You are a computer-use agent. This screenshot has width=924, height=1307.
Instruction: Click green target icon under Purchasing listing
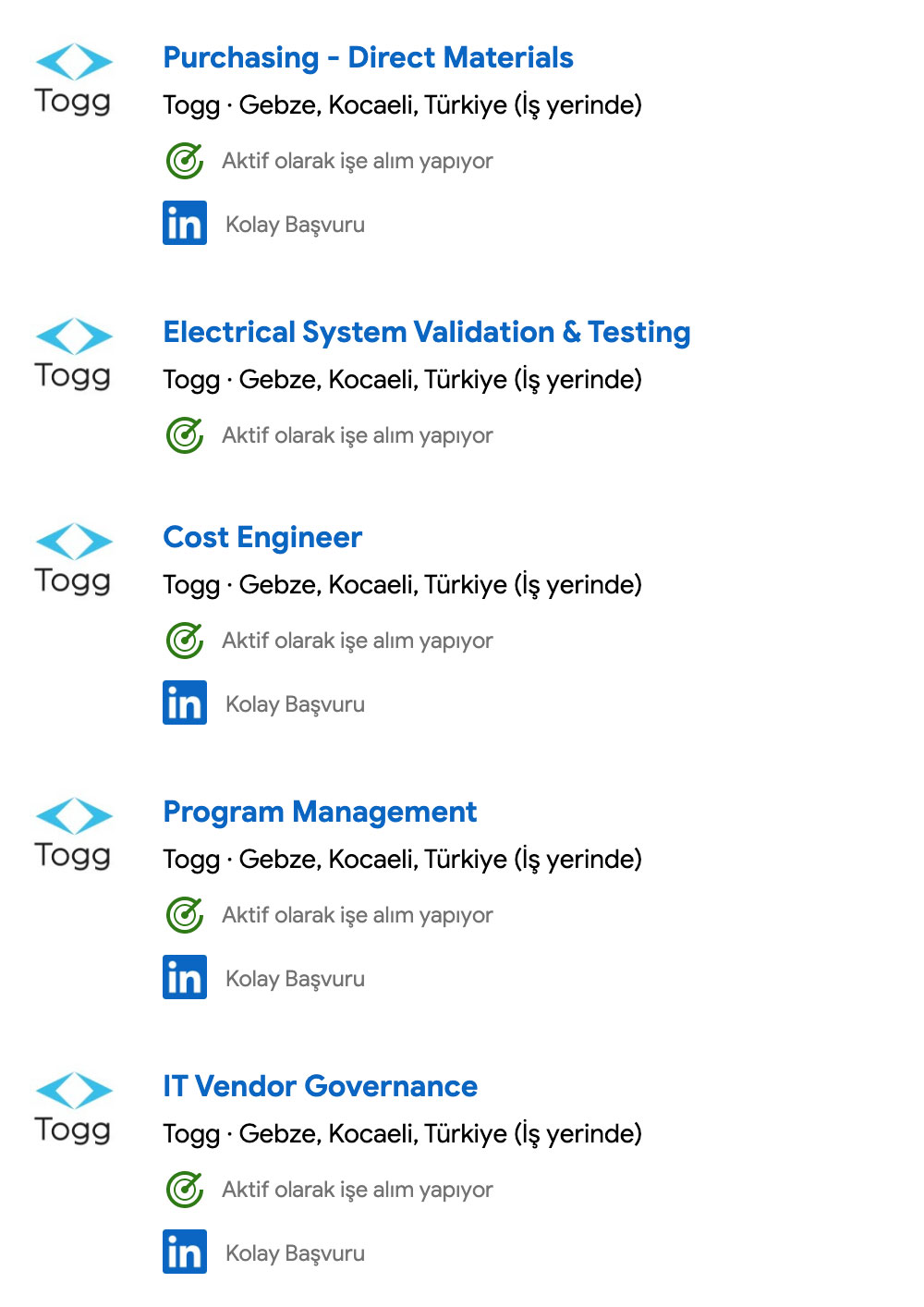point(185,160)
